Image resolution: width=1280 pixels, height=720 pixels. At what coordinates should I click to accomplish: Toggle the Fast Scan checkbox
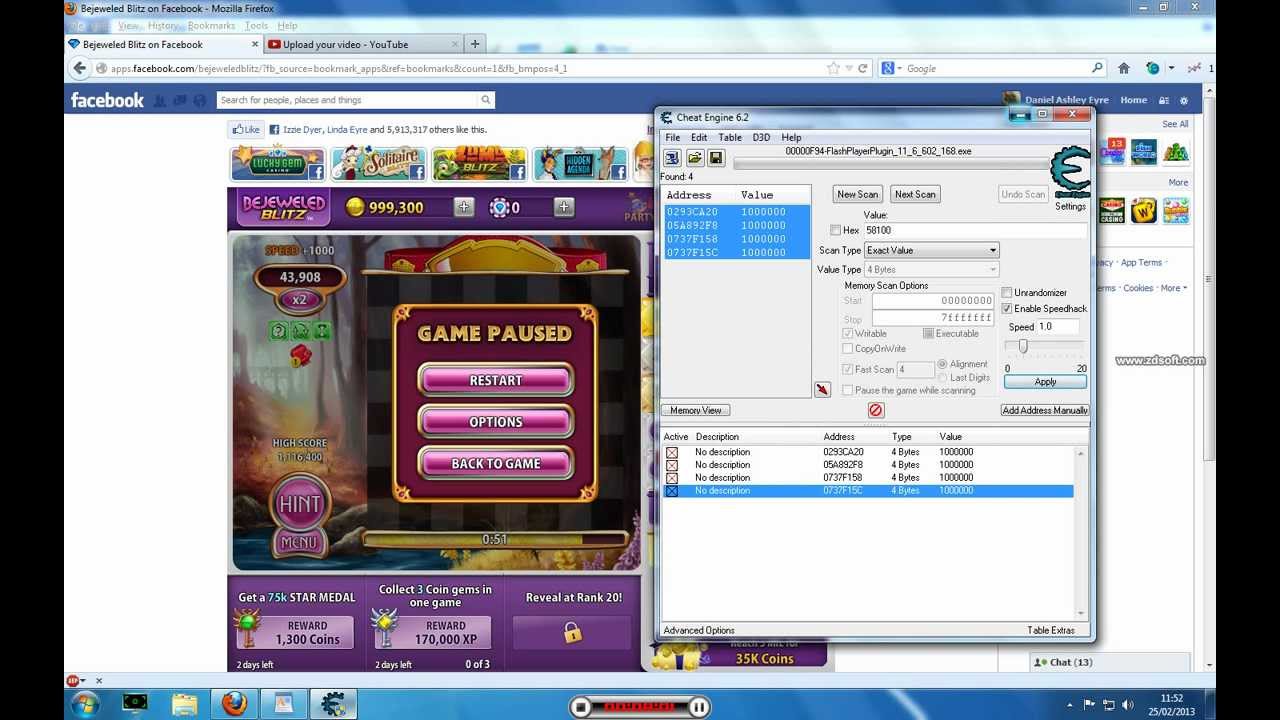coord(848,370)
